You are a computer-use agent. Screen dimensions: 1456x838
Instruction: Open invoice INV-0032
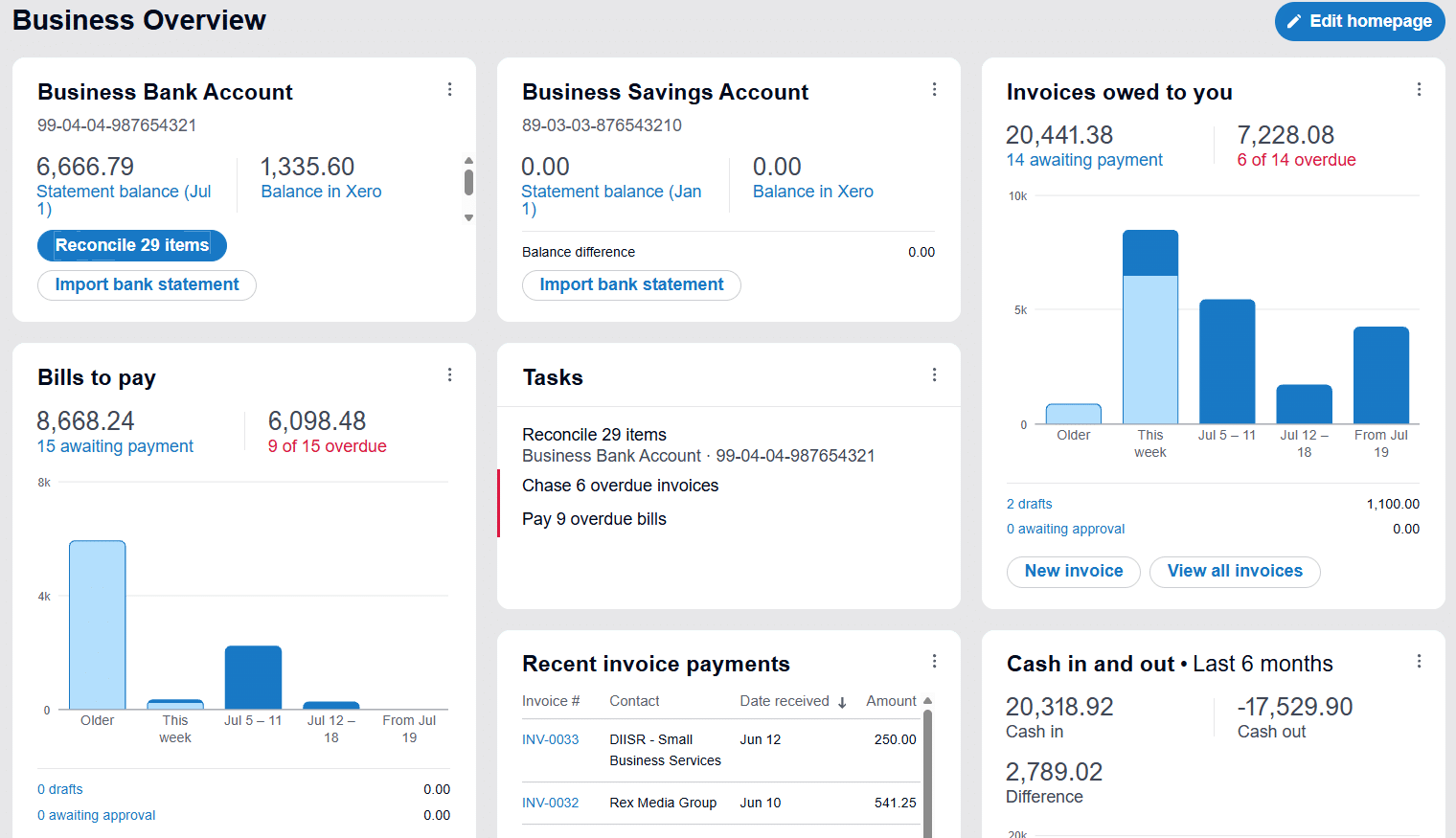tap(550, 803)
